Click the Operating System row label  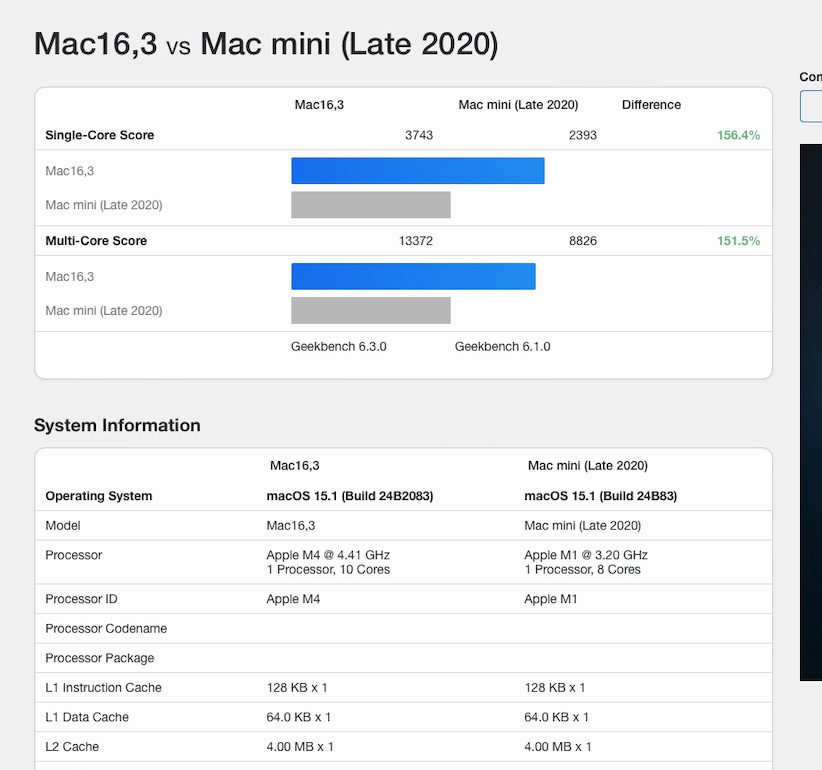tap(99, 496)
